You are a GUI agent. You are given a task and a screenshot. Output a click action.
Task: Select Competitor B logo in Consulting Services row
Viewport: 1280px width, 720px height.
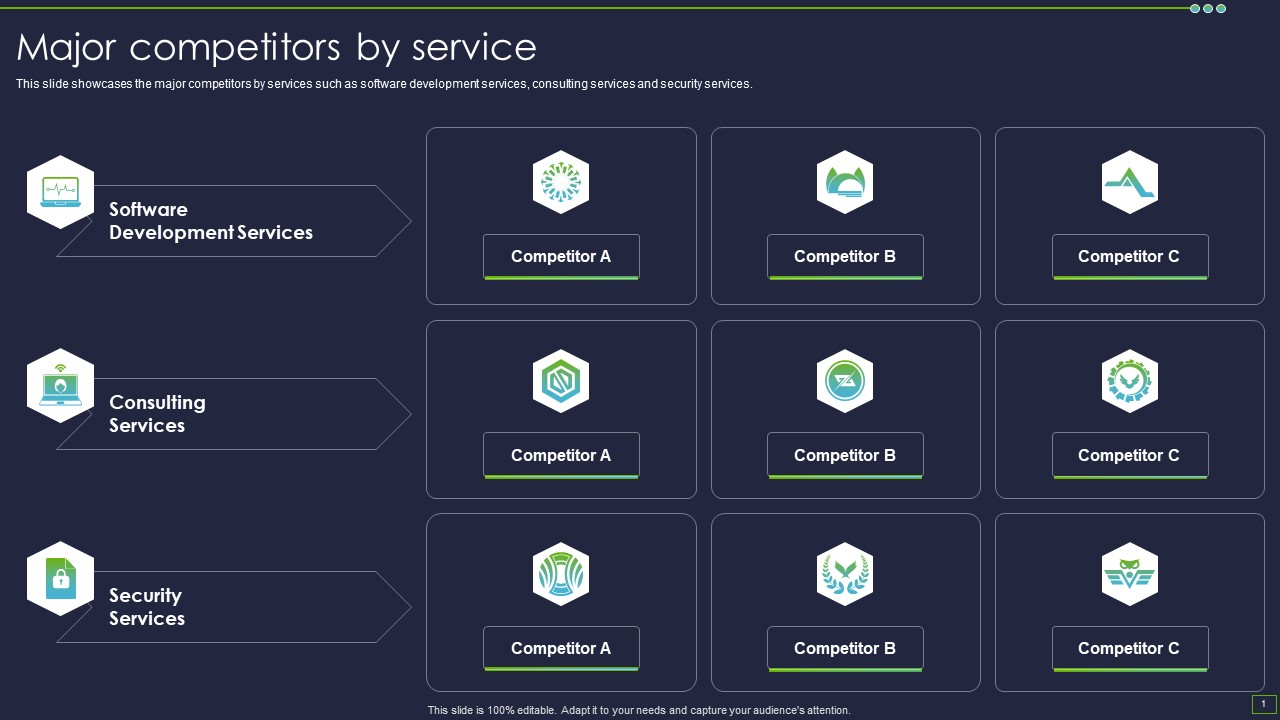845,381
